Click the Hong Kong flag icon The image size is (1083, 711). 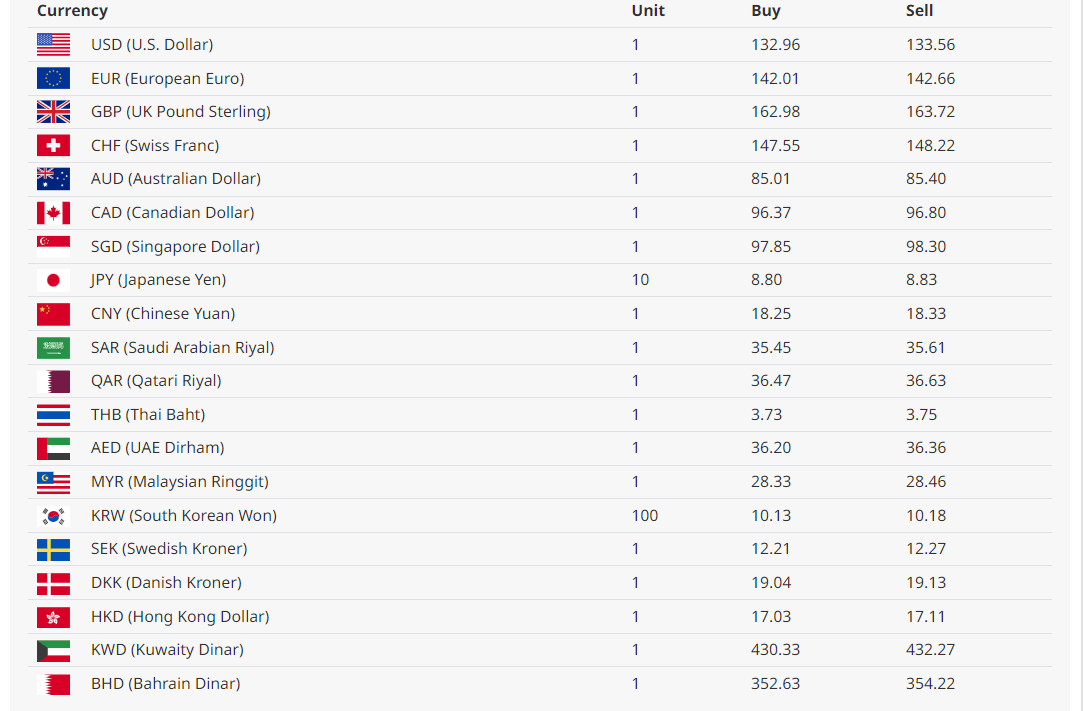(53, 616)
